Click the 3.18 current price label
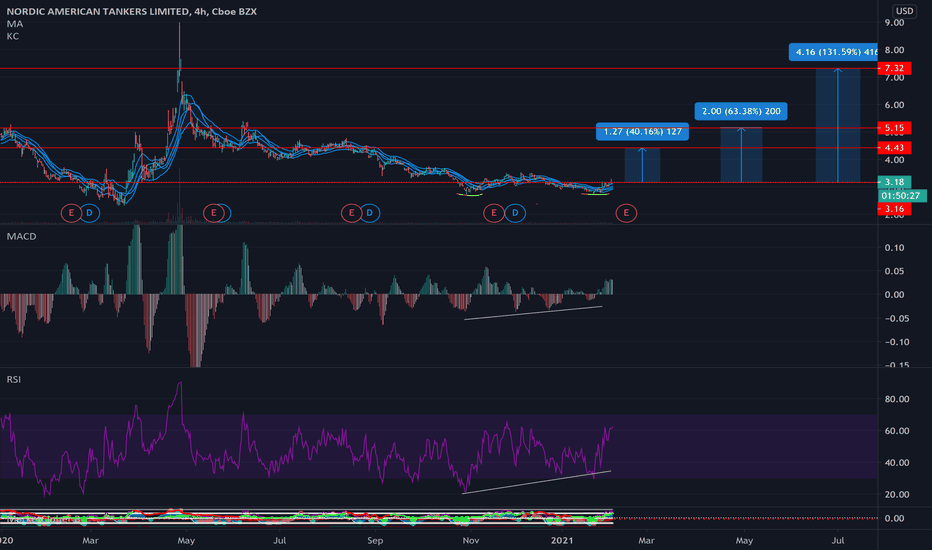The image size is (932, 550). 894,182
